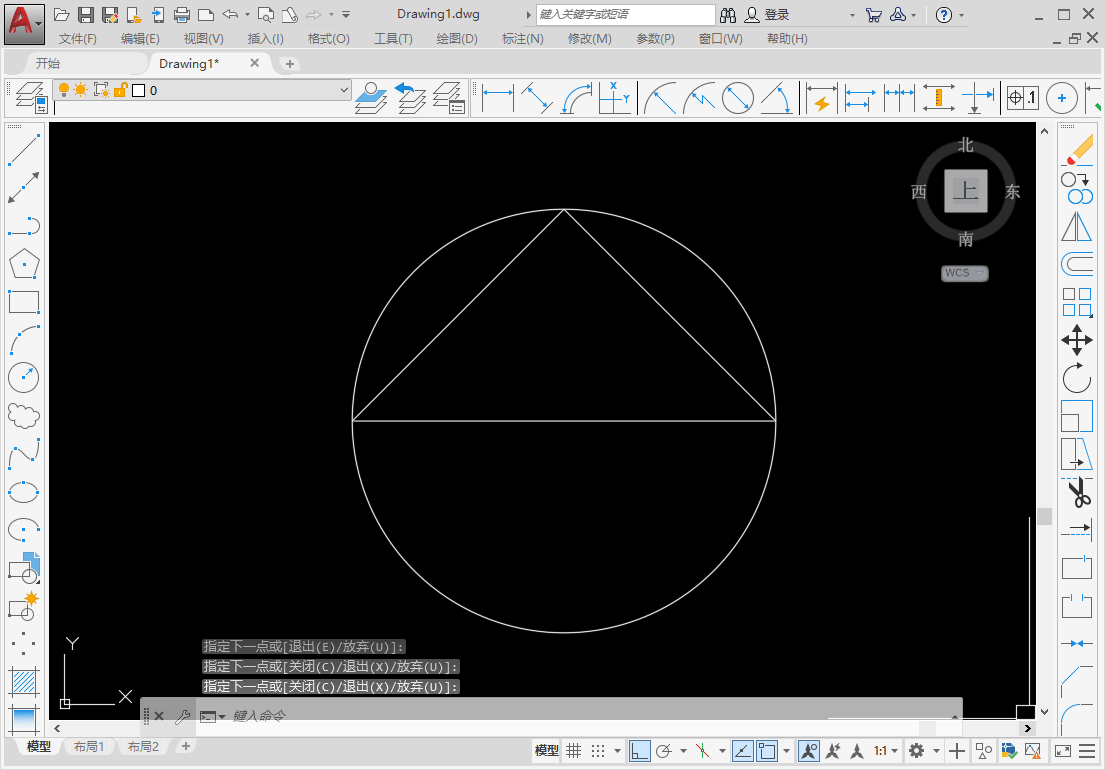Click the Diameter dimension tool
This screenshot has width=1105, height=770.
[x=738, y=98]
